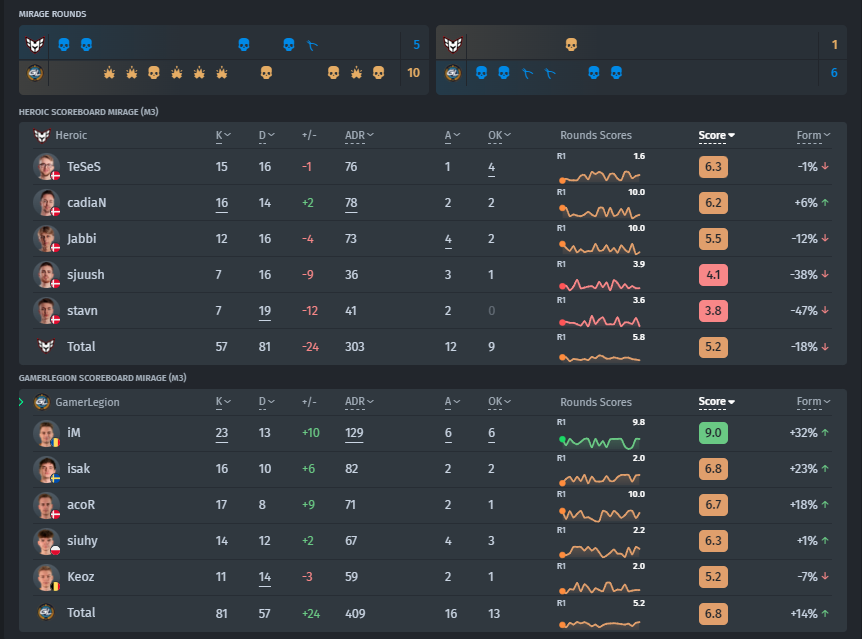Sort GamerLegion table by Form column
Viewport: 862px width, 639px height.
(x=813, y=402)
